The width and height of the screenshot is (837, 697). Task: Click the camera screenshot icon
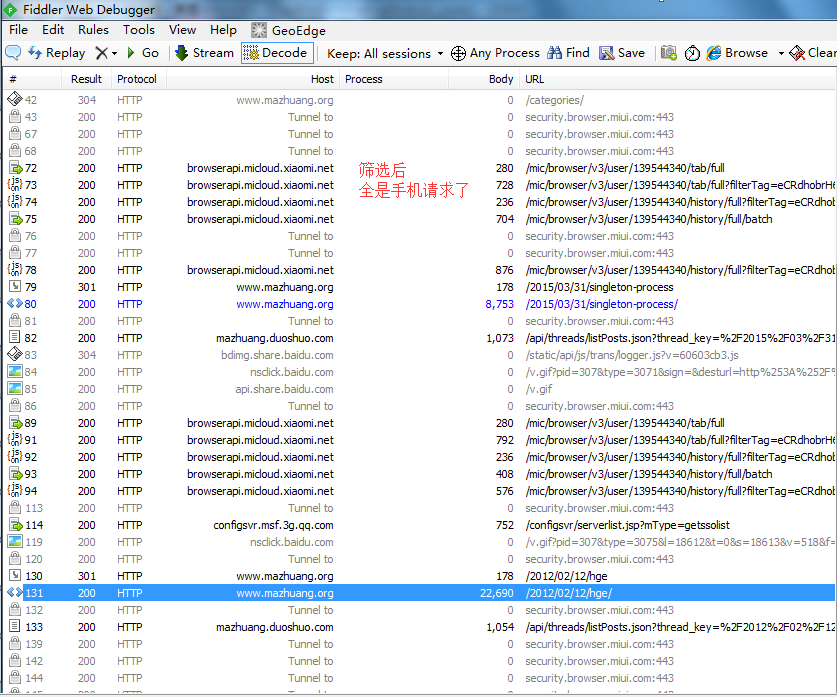pos(669,53)
